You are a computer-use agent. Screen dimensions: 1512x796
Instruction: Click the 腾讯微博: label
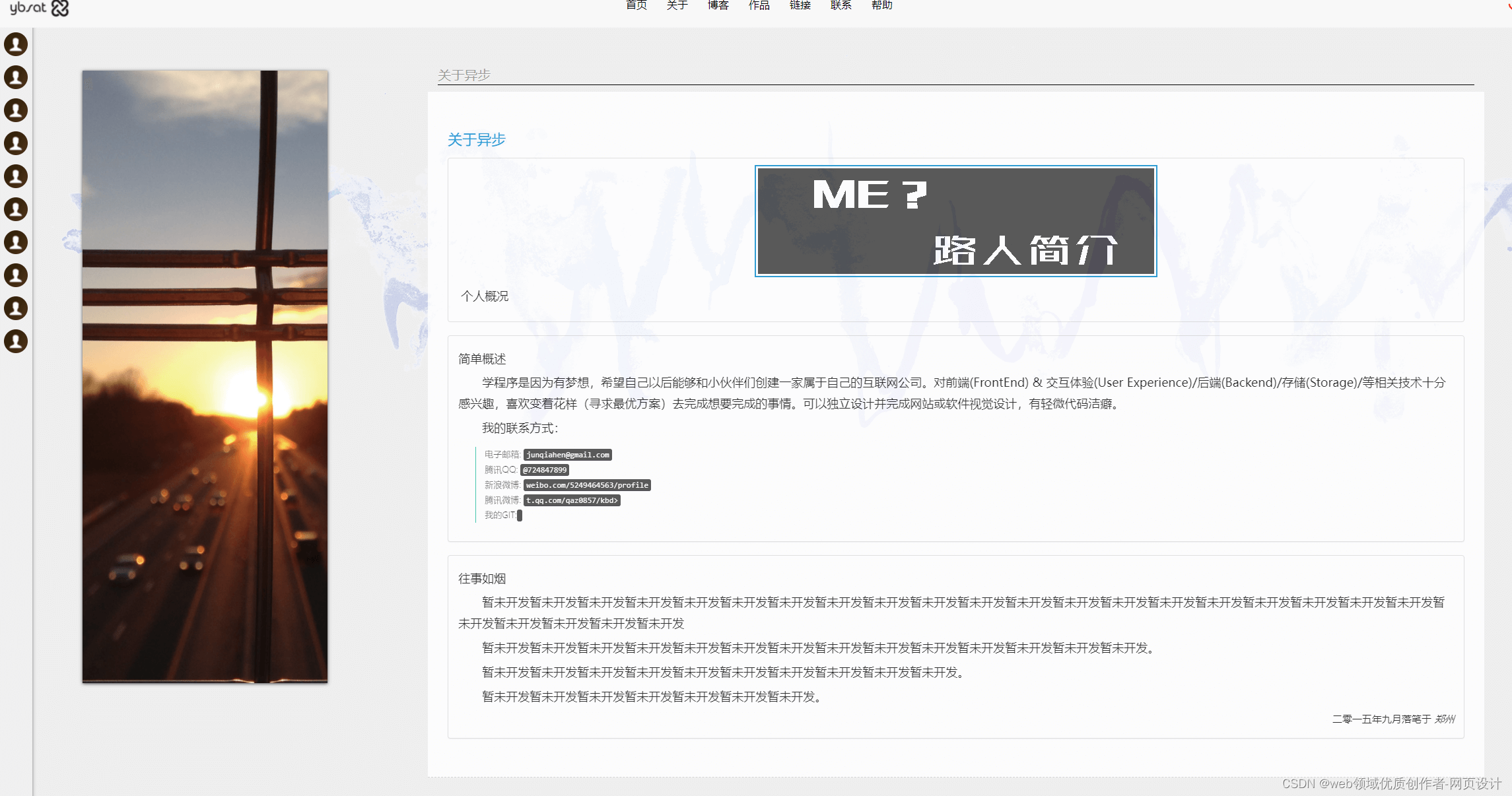[503, 500]
